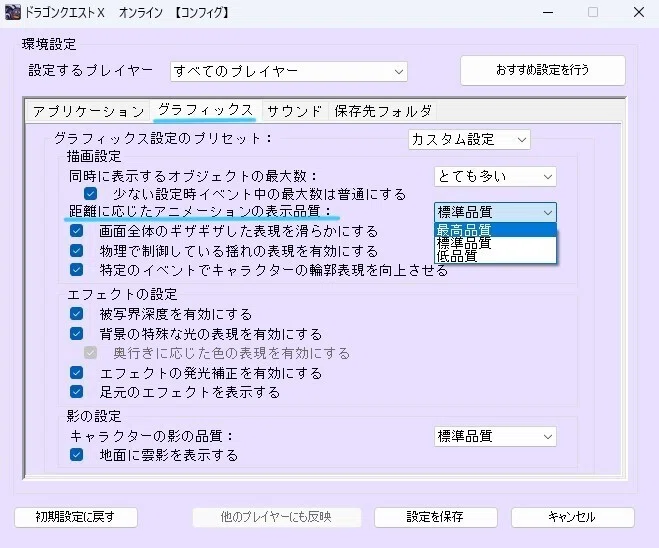The image size is (659, 548).
Task: Click the おすすめ設定を行う button
Action: coord(543,70)
